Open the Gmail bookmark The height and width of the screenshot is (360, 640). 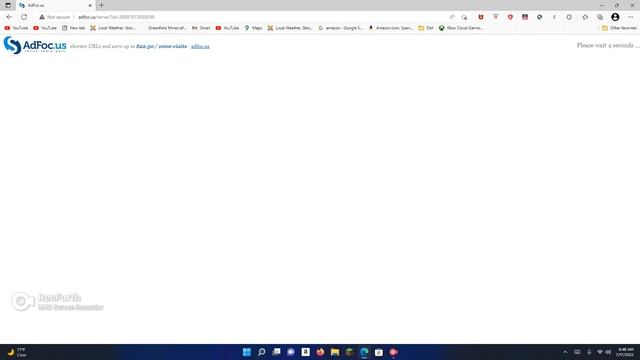pos(201,28)
